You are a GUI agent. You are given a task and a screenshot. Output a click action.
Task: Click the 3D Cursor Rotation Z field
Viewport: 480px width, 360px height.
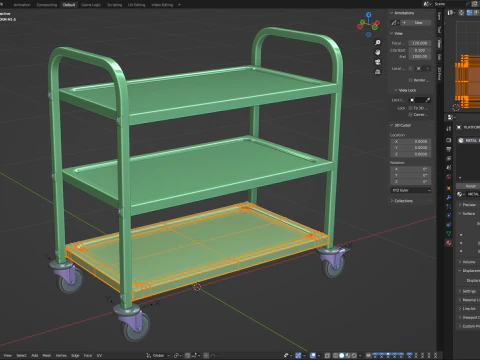click(x=411, y=182)
